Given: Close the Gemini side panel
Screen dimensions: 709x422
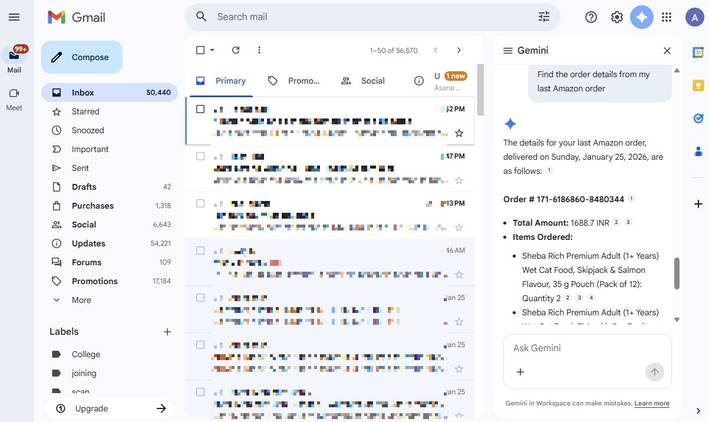Looking at the screenshot, I should (667, 51).
